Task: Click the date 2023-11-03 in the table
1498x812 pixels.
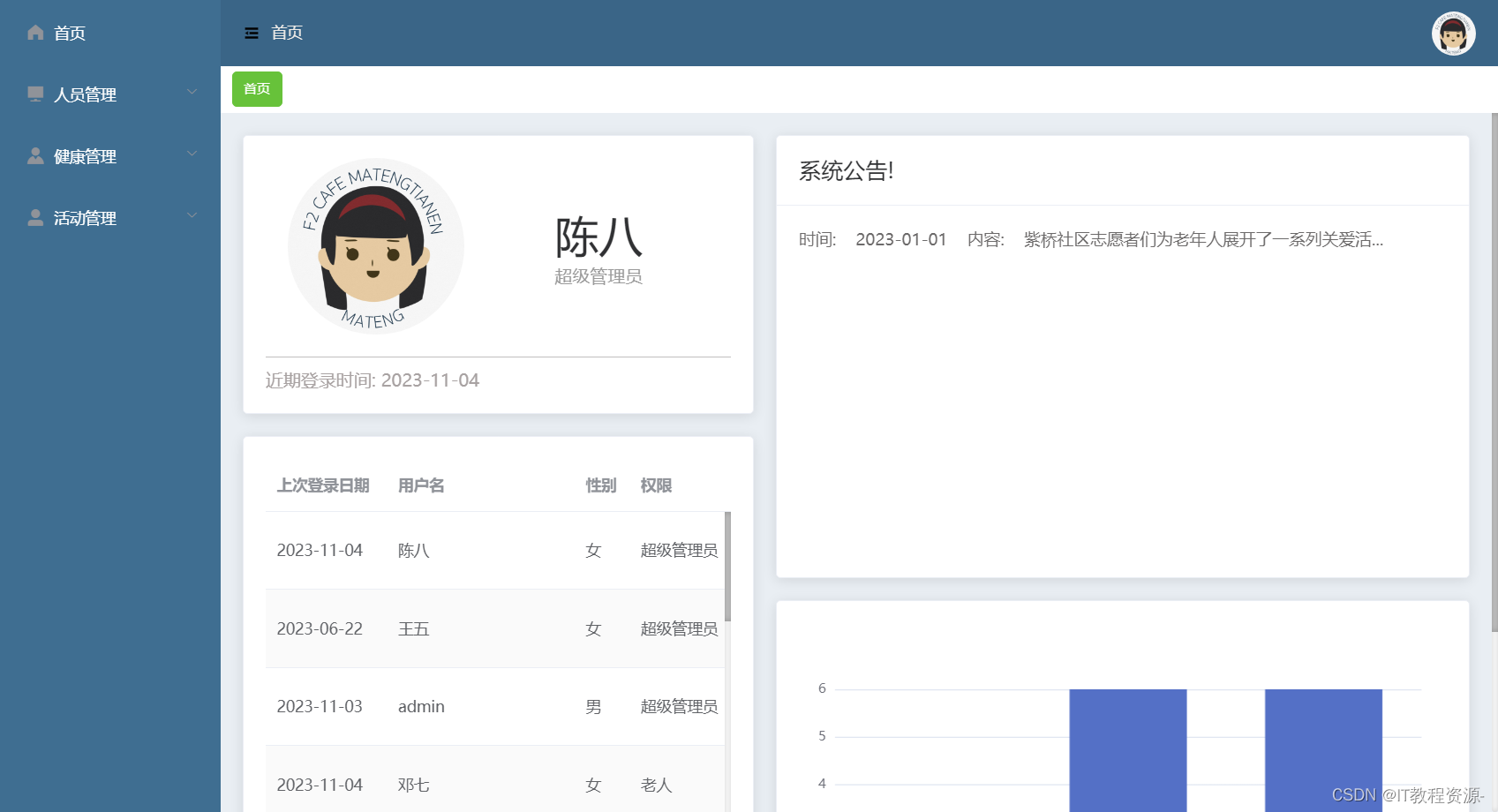Action: click(320, 707)
